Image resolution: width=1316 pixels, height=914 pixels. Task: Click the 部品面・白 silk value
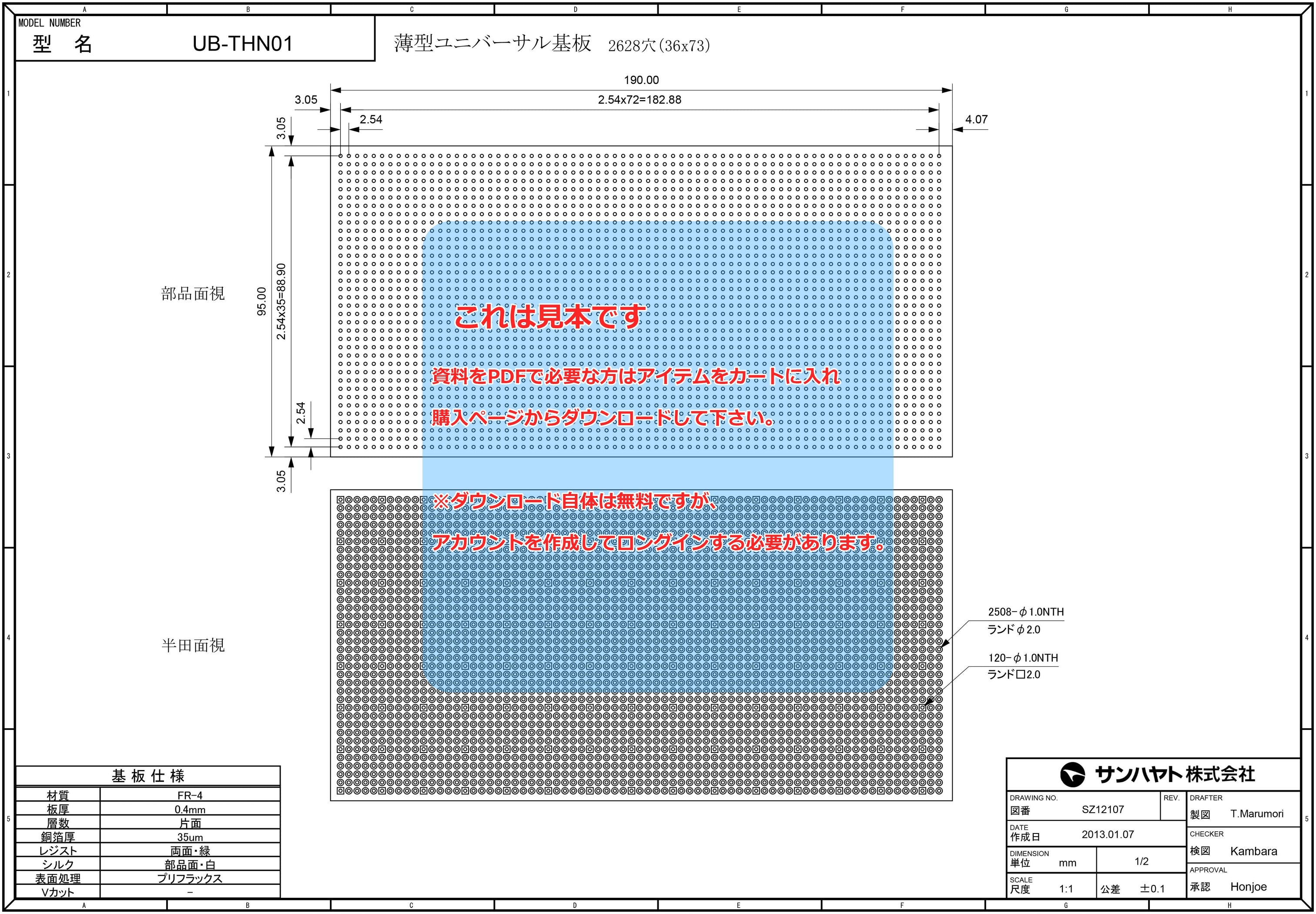coord(190,864)
